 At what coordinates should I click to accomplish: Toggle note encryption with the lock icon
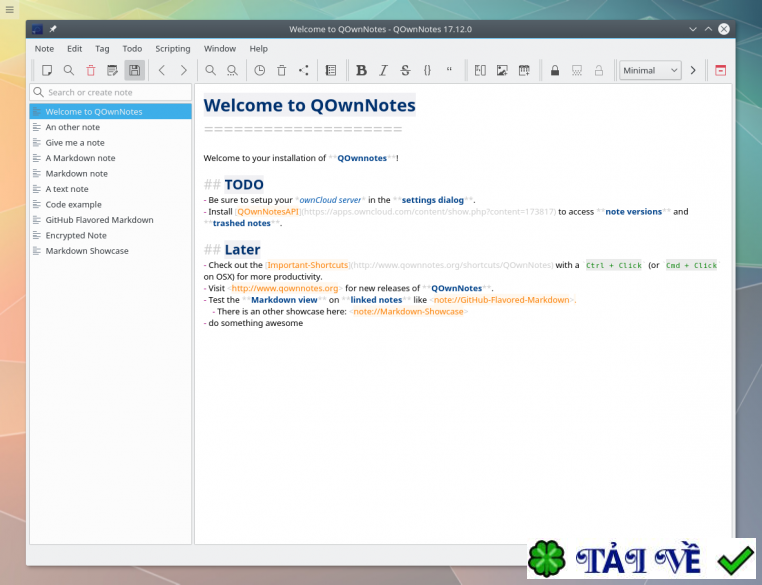(x=554, y=71)
